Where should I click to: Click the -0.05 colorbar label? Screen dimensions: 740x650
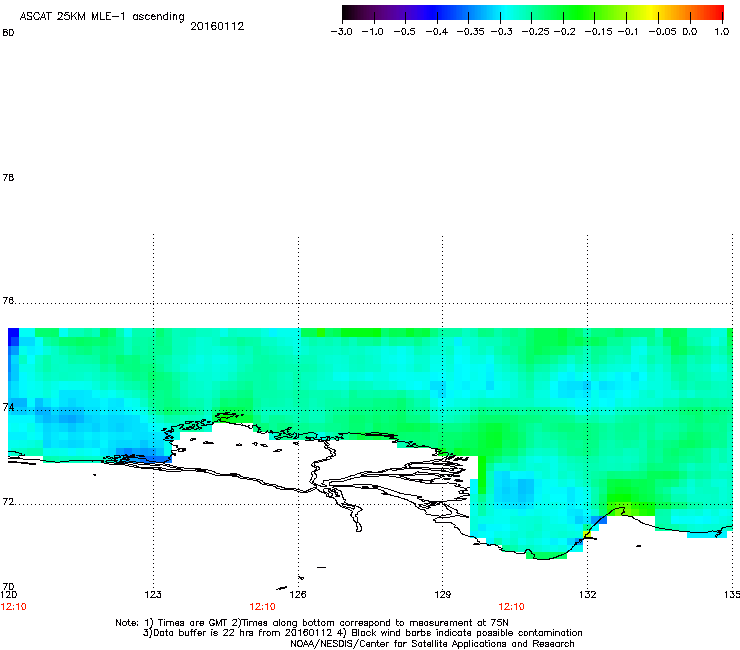(x=662, y=32)
